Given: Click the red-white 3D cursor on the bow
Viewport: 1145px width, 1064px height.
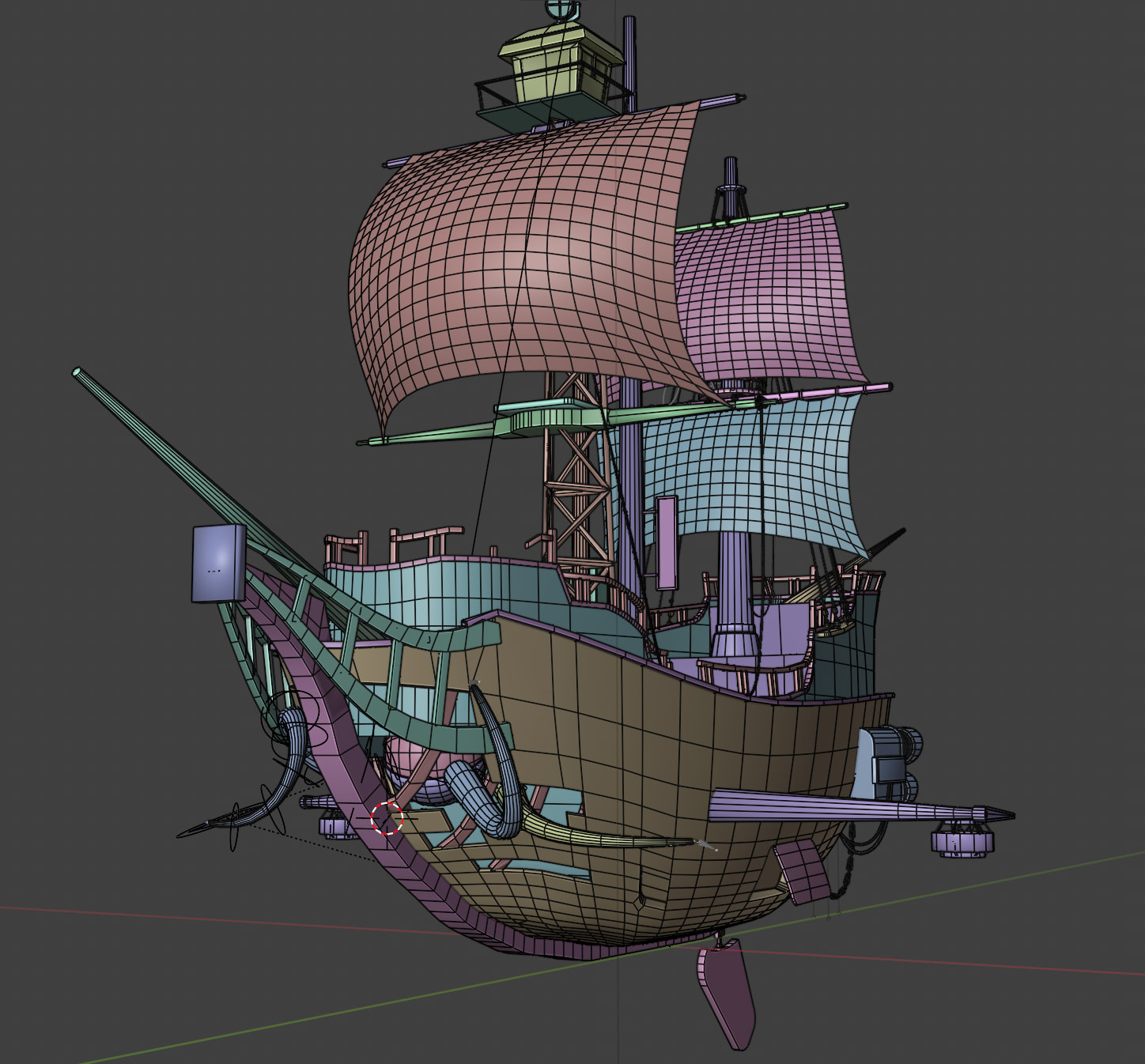Looking at the screenshot, I should [387, 818].
